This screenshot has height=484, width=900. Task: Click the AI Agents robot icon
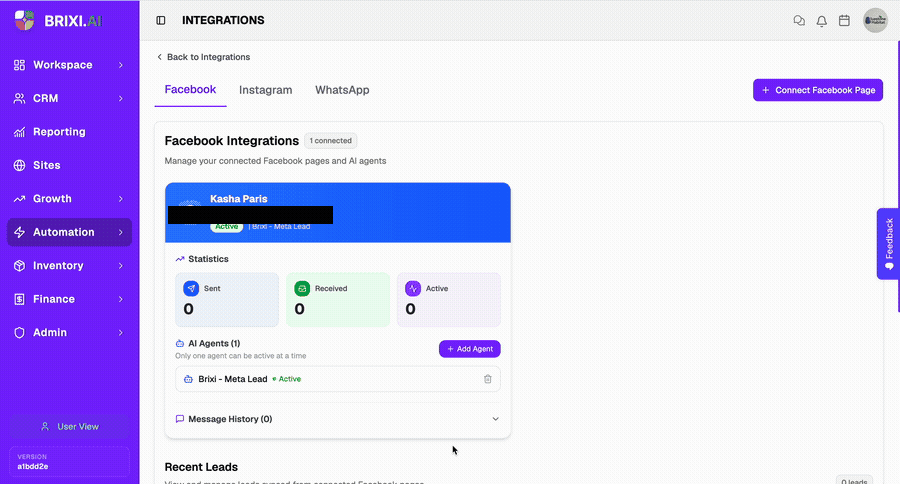point(180,343)
